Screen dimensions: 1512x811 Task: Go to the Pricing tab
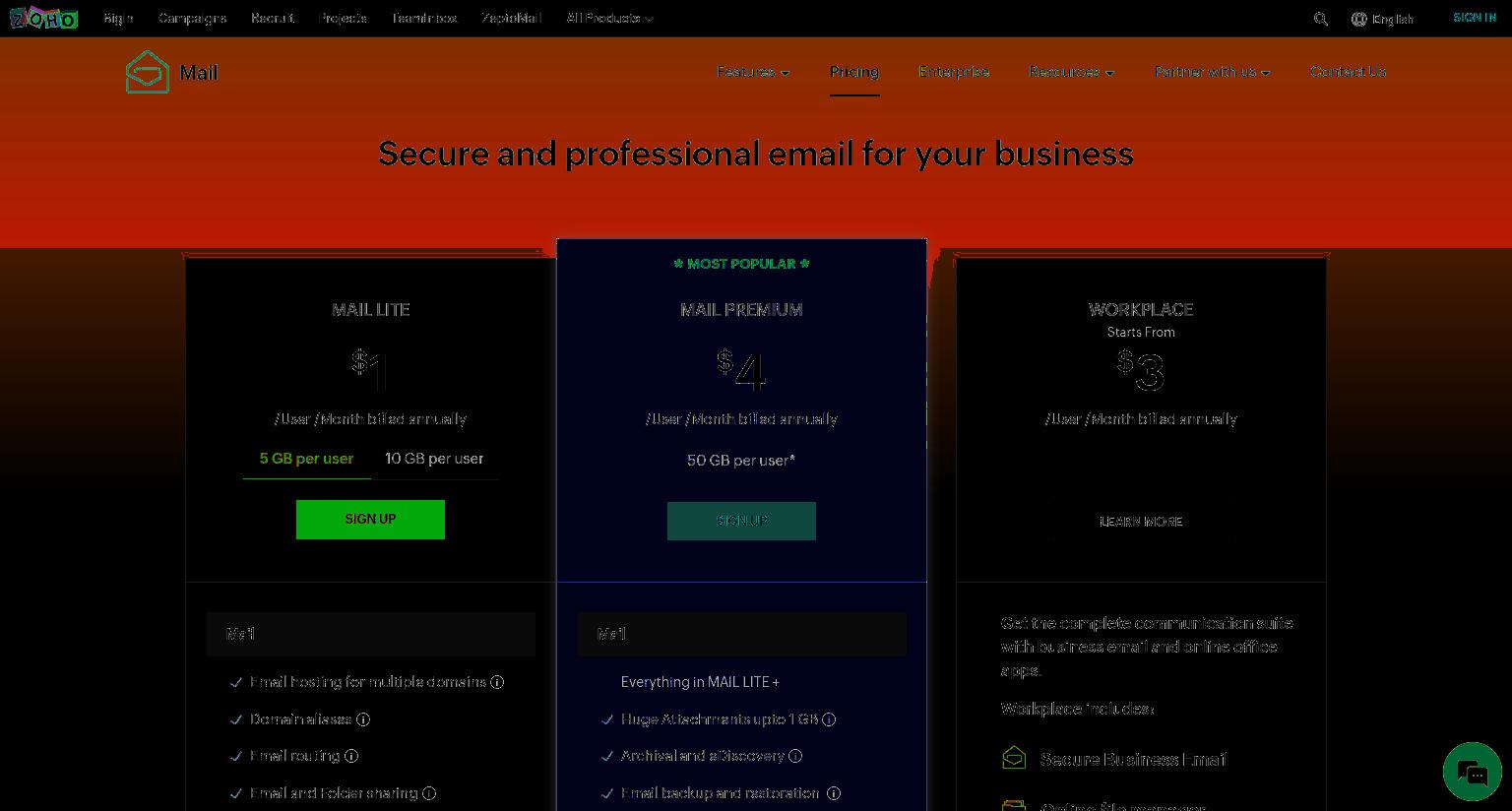click(x=854, y=72)
